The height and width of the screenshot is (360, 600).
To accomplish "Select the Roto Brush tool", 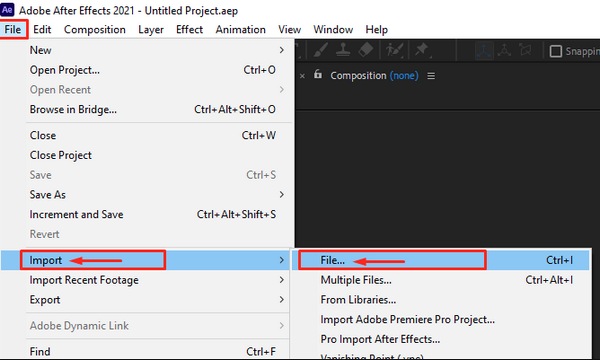I will pyautogui.click(x=394, y=50).
